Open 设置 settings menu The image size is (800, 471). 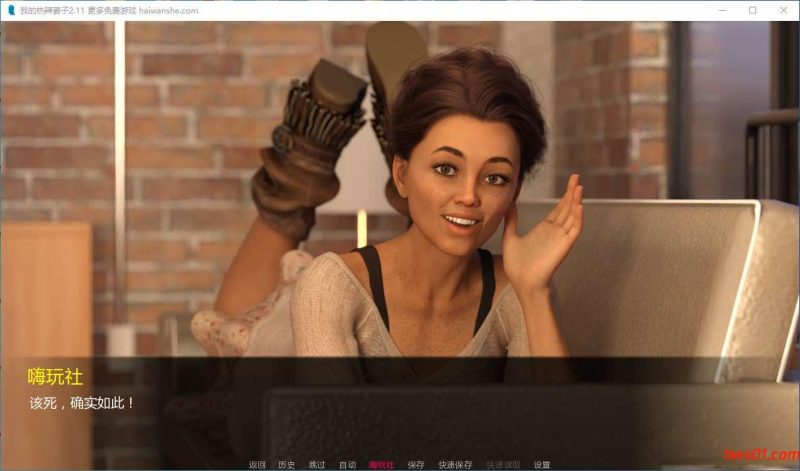542,464
